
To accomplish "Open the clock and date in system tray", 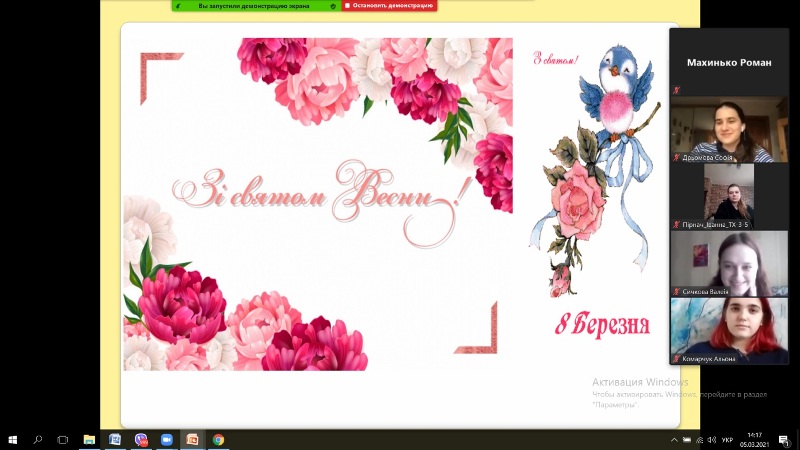I will click(x=754, y=439).
